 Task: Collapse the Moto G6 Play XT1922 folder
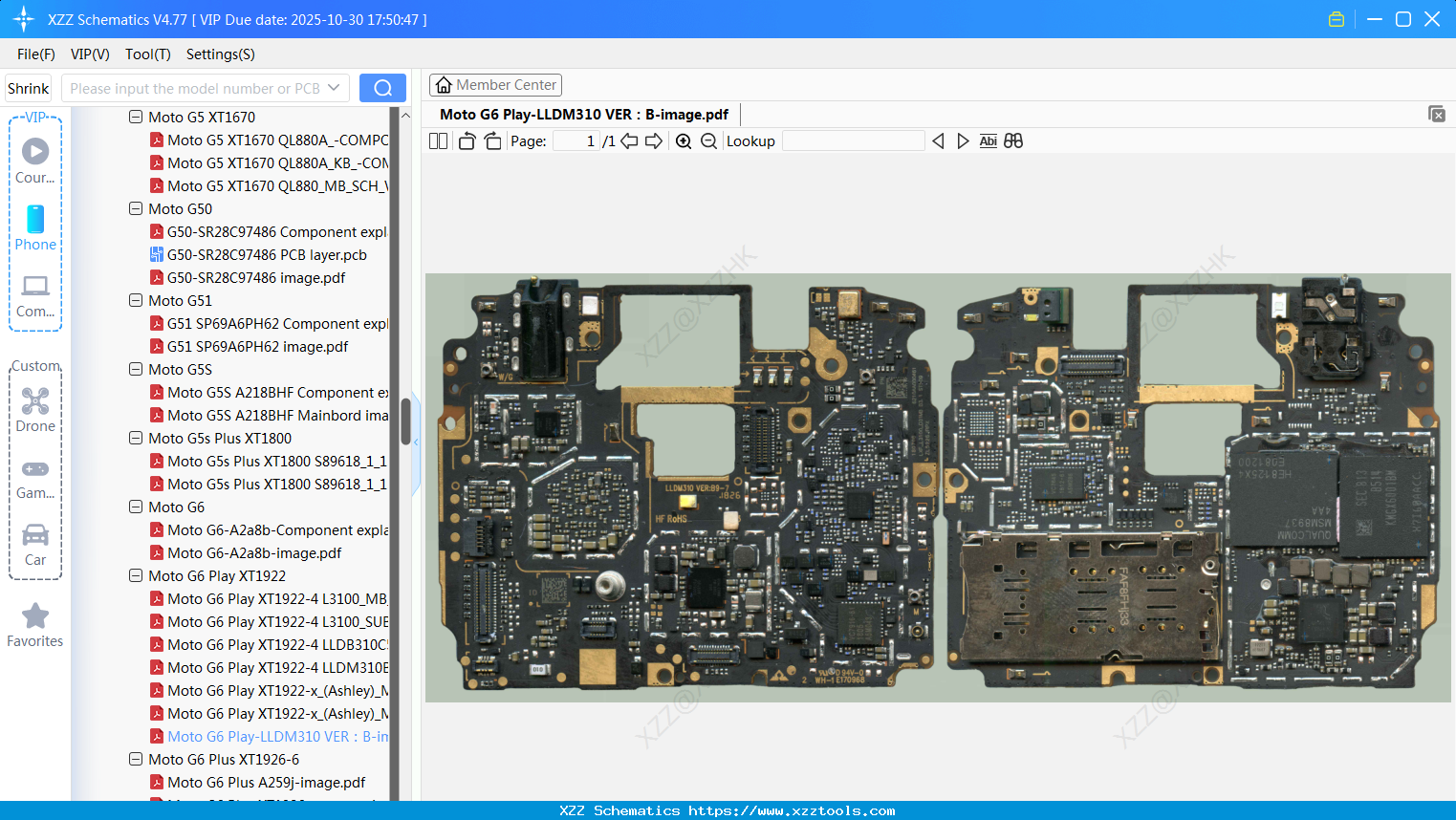136,576
